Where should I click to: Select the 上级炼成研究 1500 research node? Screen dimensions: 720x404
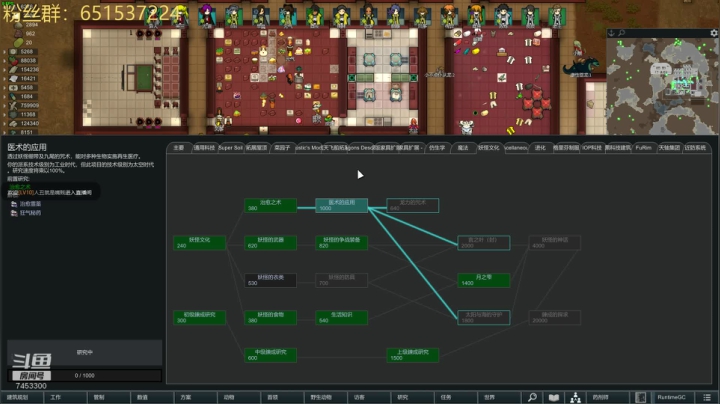click(413, 355)
